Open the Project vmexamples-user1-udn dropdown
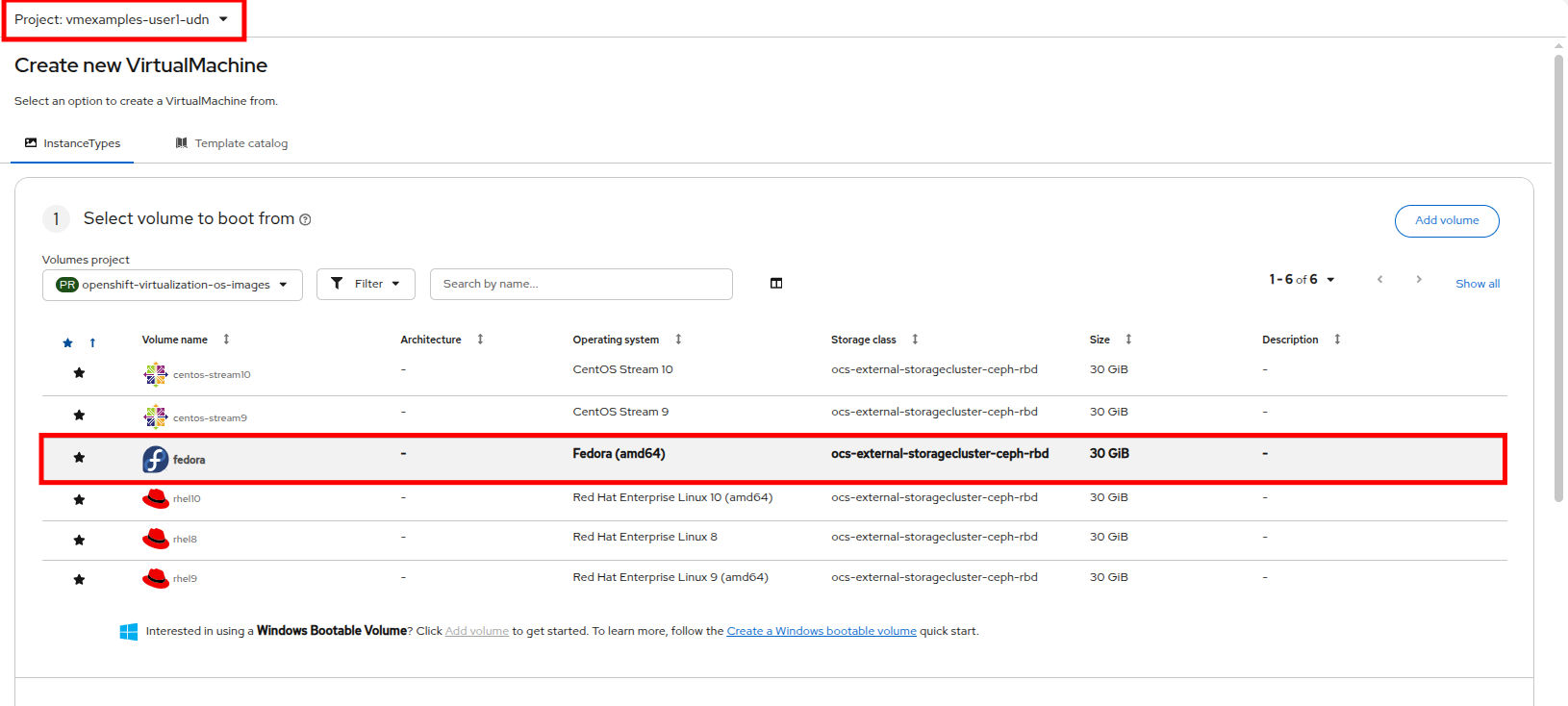The height and width of the screenshot is (706, 1568). (121, 19)
